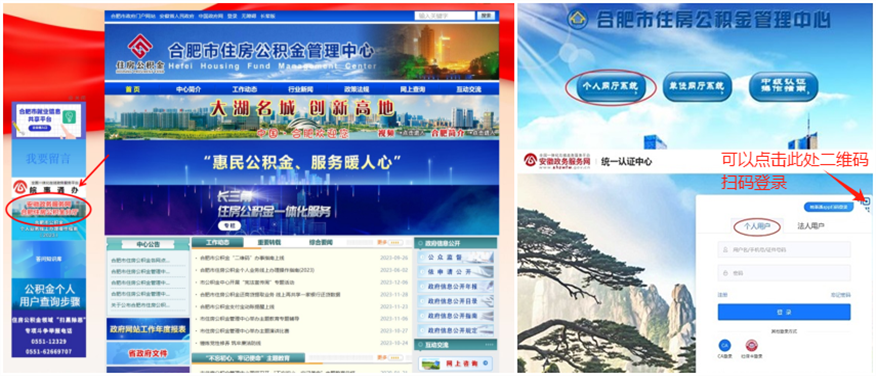Click the house emblem beside the right-panel title
Image resolution: width=876 pixels, height=376 pixels.
[x=579, y=19]
